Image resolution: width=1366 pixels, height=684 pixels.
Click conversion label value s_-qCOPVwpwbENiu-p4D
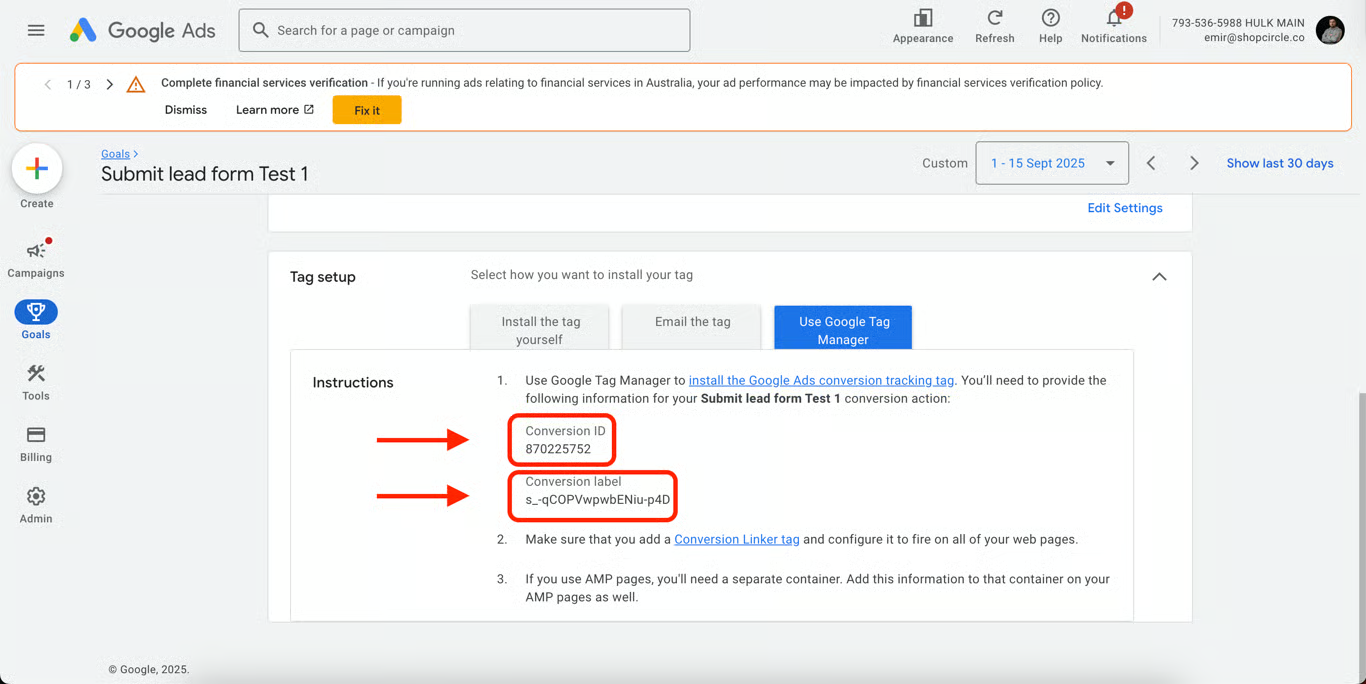point(598,500)
